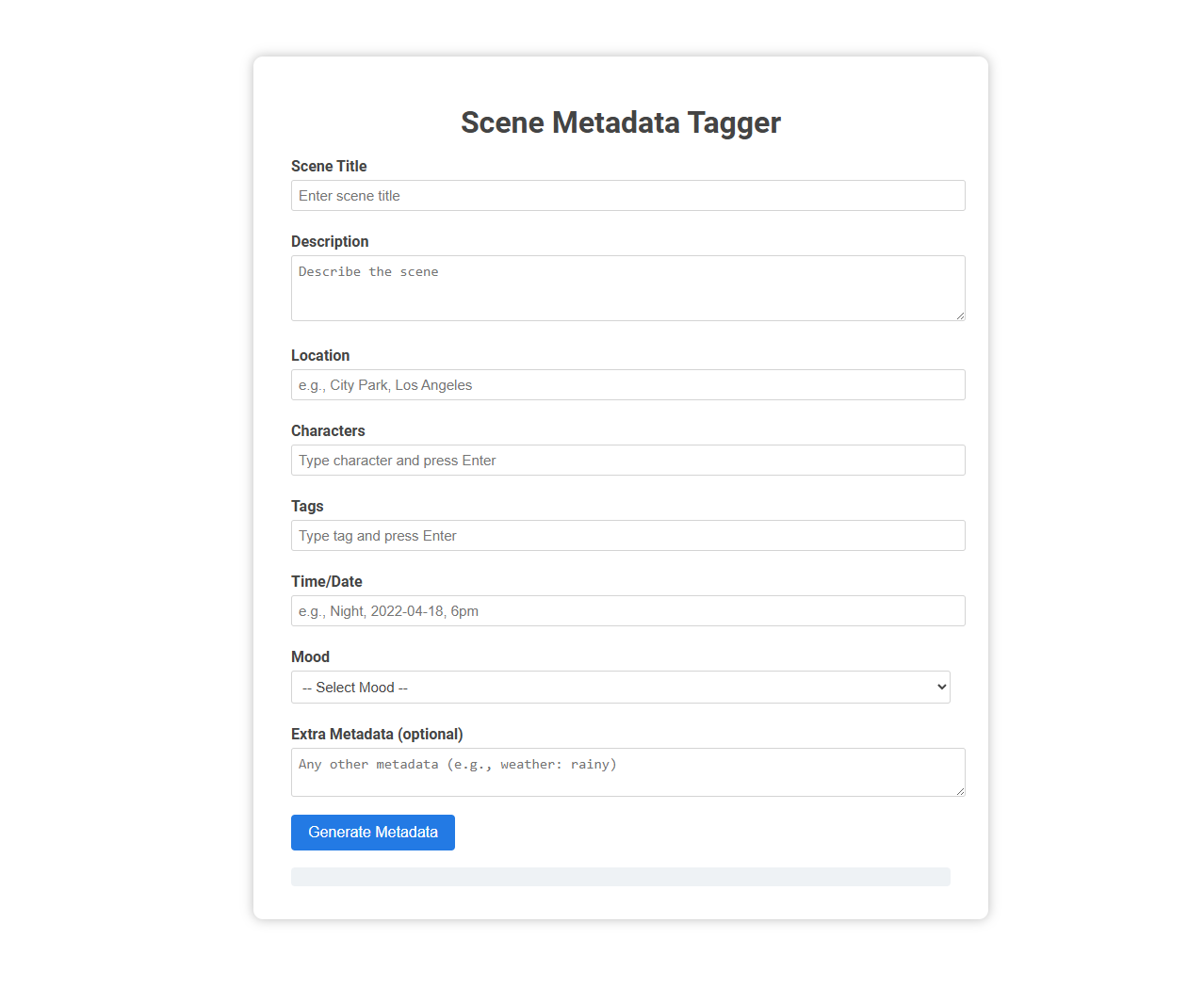The height and width of the screenshot is (1004, 1204).
Task: Select the Tags input field
Action: [x=627, y=535]
